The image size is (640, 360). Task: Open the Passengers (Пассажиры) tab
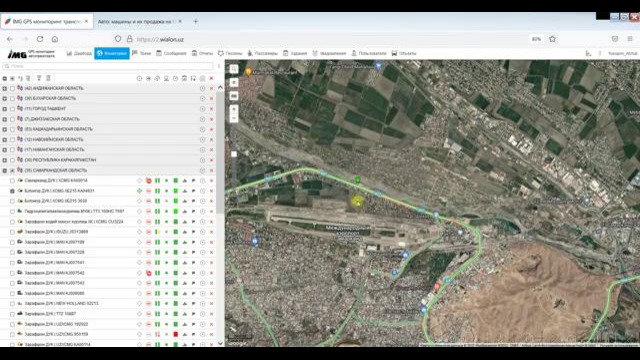262,53
